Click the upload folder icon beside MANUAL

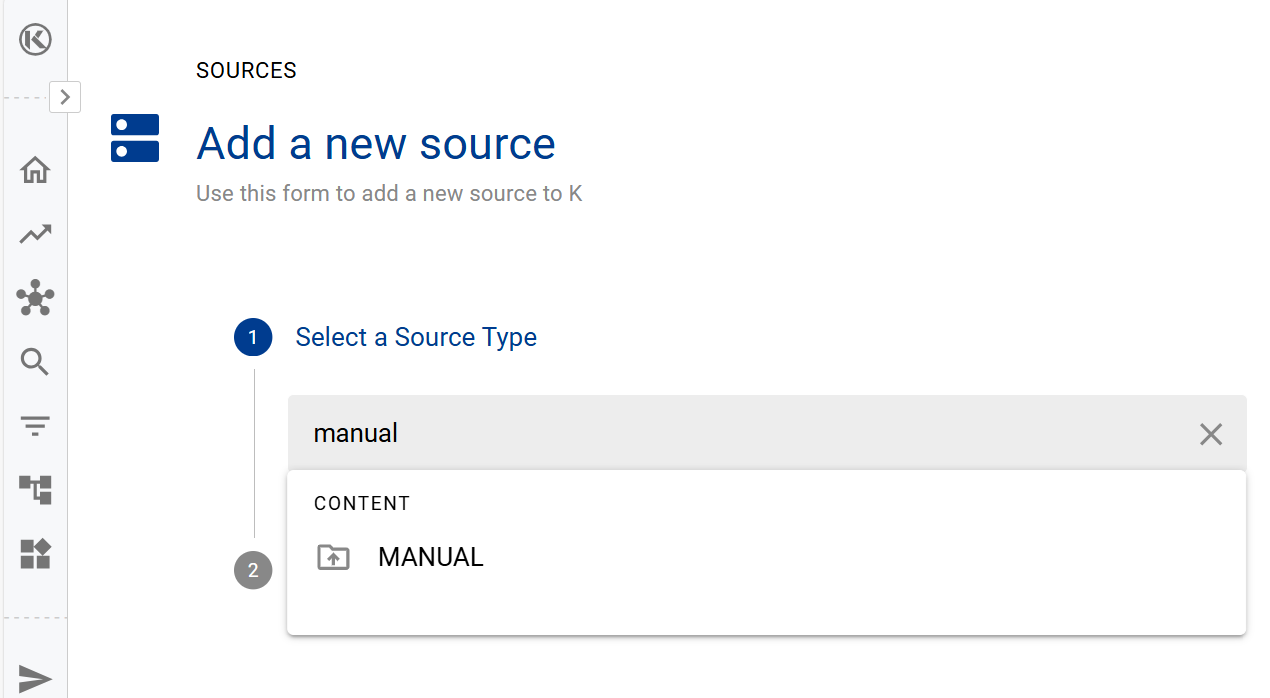tap(333, 557)
